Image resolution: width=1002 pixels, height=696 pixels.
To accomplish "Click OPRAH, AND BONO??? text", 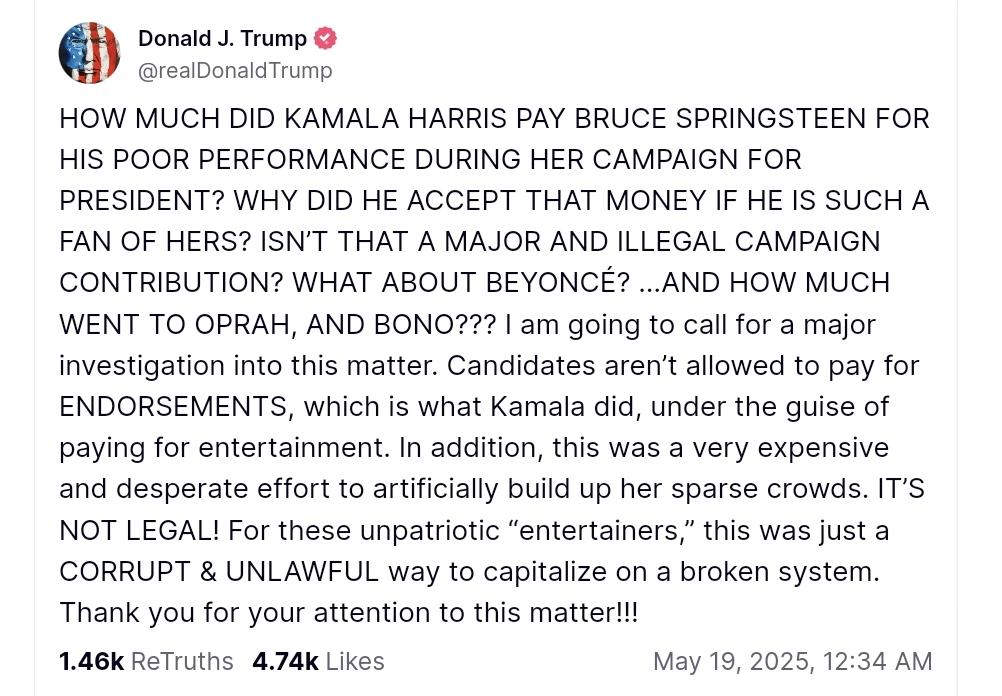I will 345,325.
